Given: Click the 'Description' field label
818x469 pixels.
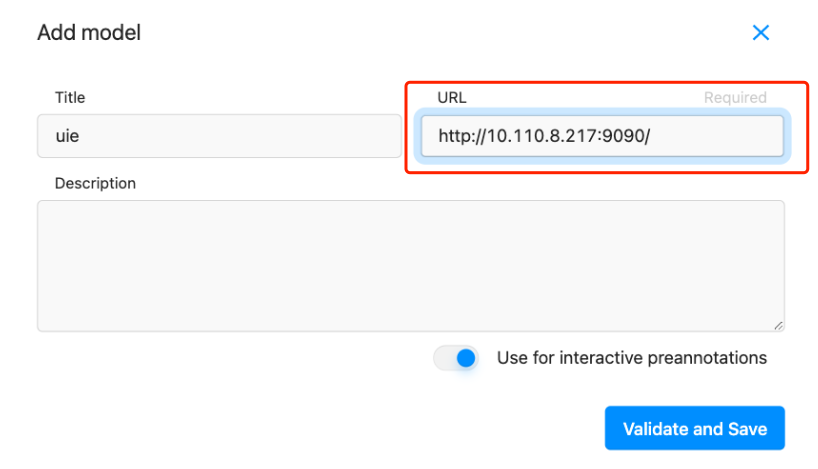Looking at the screenshot, I should click(x=95, y=184).
